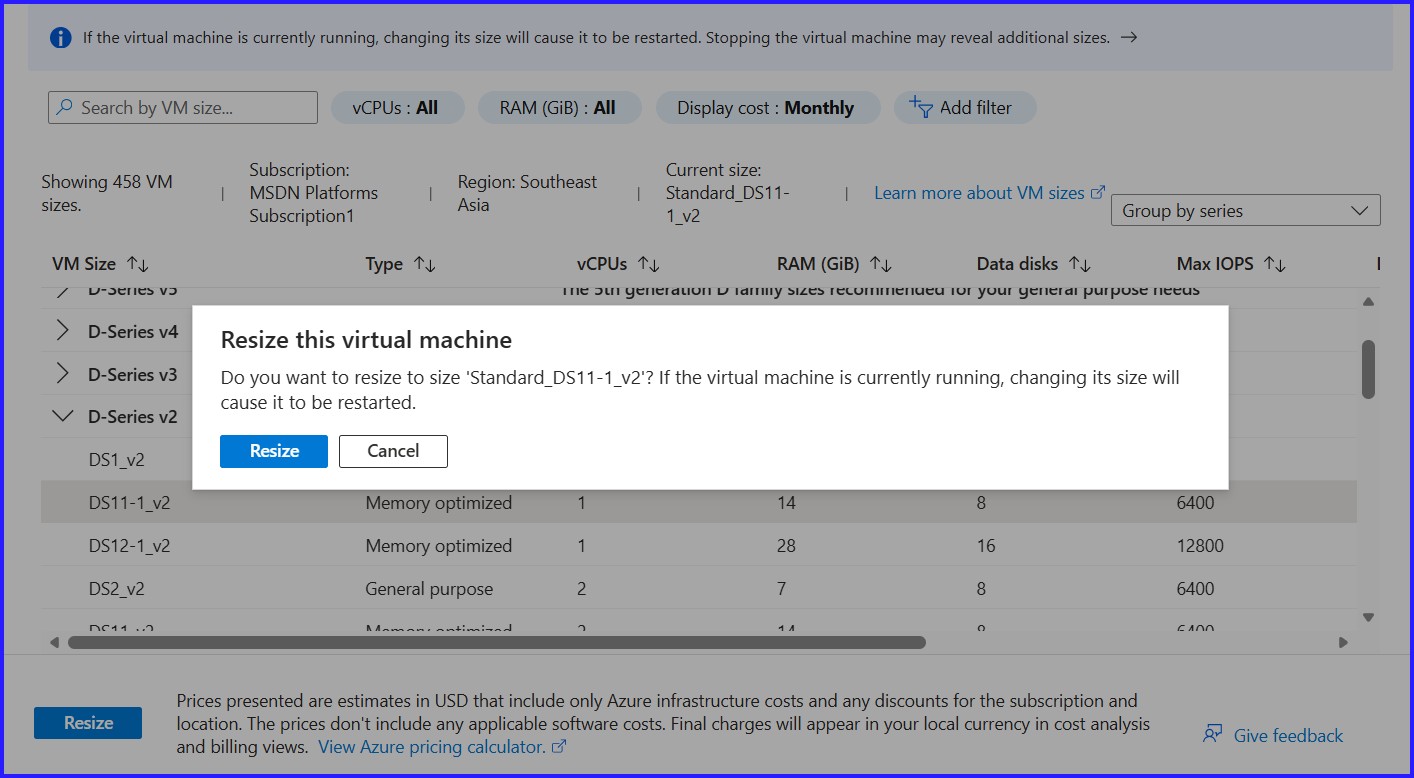The height and width of the screenshot is (778, 1414).
Task: Expand the D-Series v4 group
Action: tap(63, 331)
